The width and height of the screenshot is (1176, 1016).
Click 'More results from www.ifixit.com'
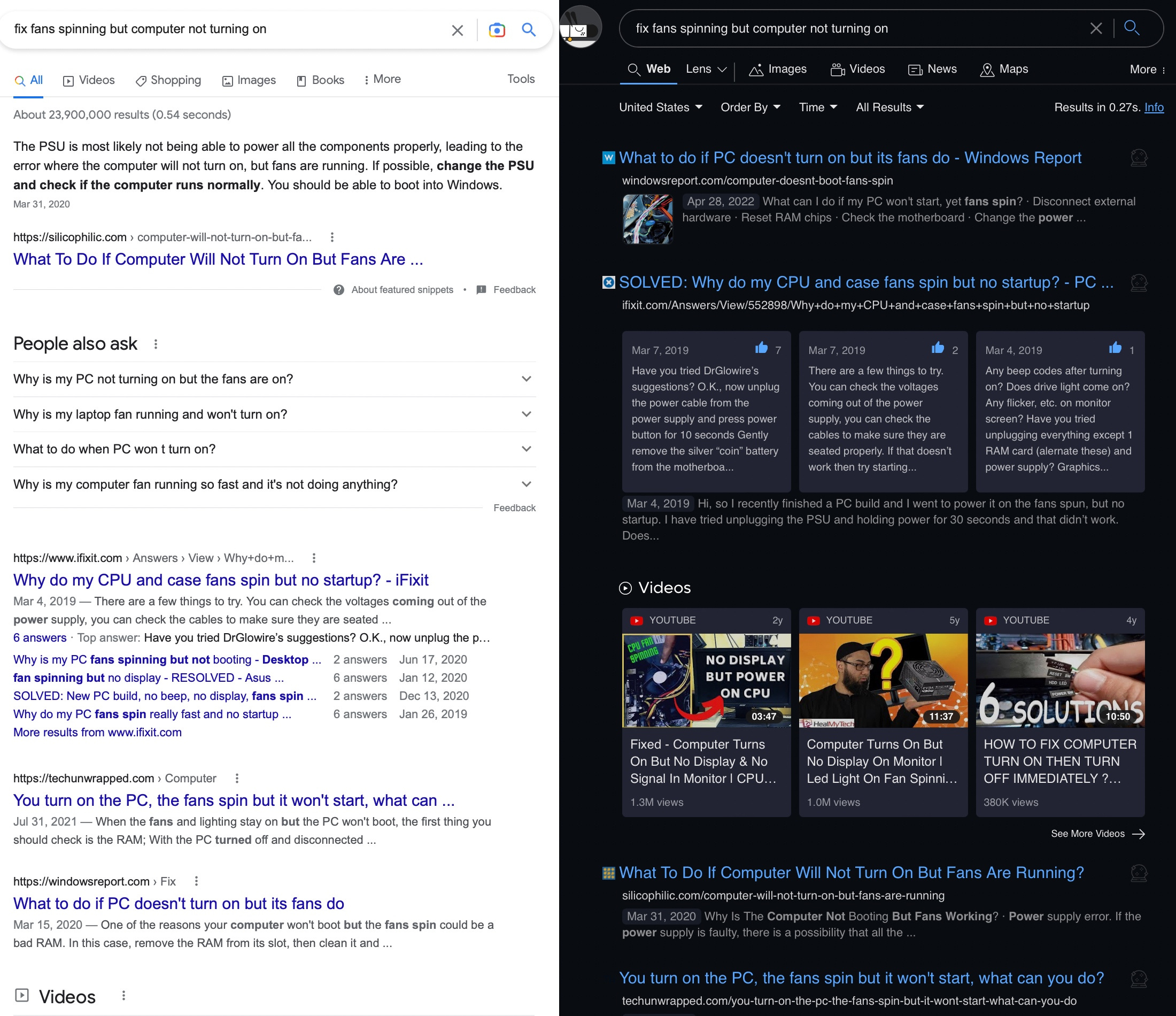point(98,732)
